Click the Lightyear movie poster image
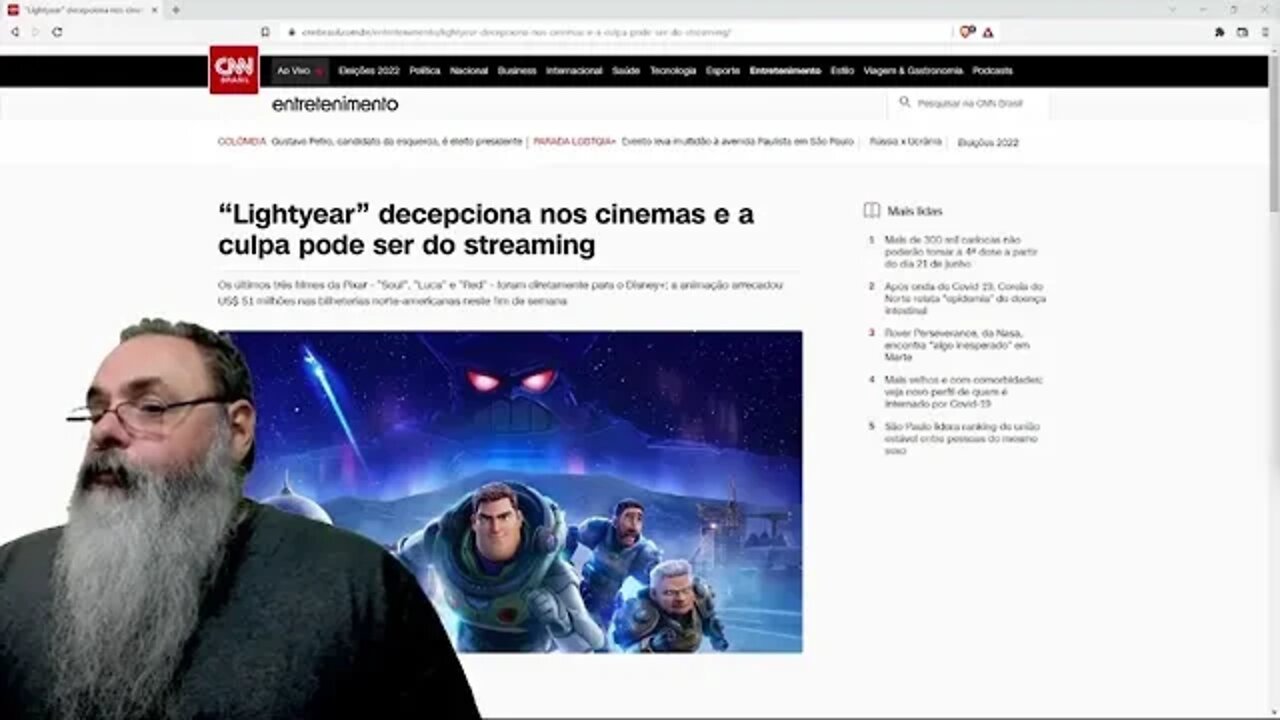Image resolution: width=1280 pixels, height=720 pixels. click(x=510, y=492)
